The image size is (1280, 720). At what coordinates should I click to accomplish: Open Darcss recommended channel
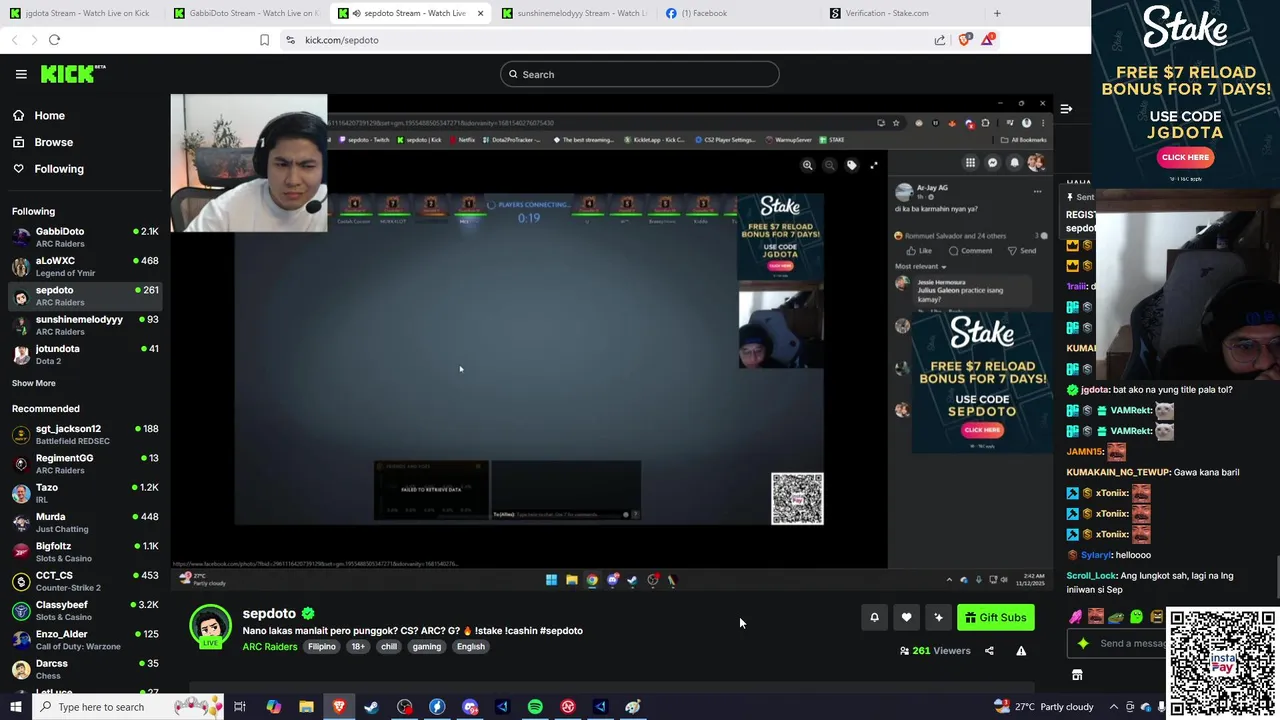click(x=85, y=669)
